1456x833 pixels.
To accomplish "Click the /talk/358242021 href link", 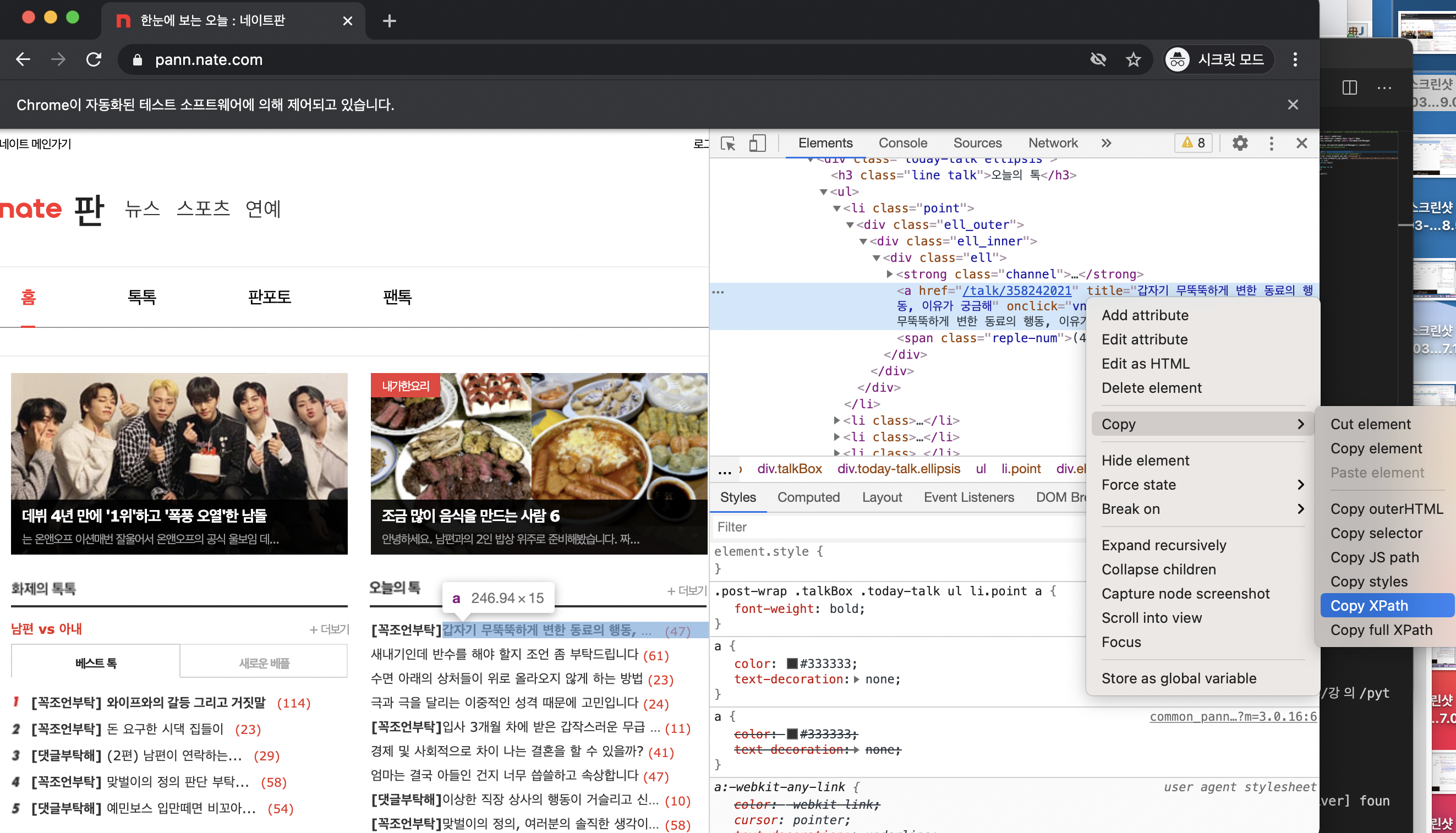I will point(1017,291).
